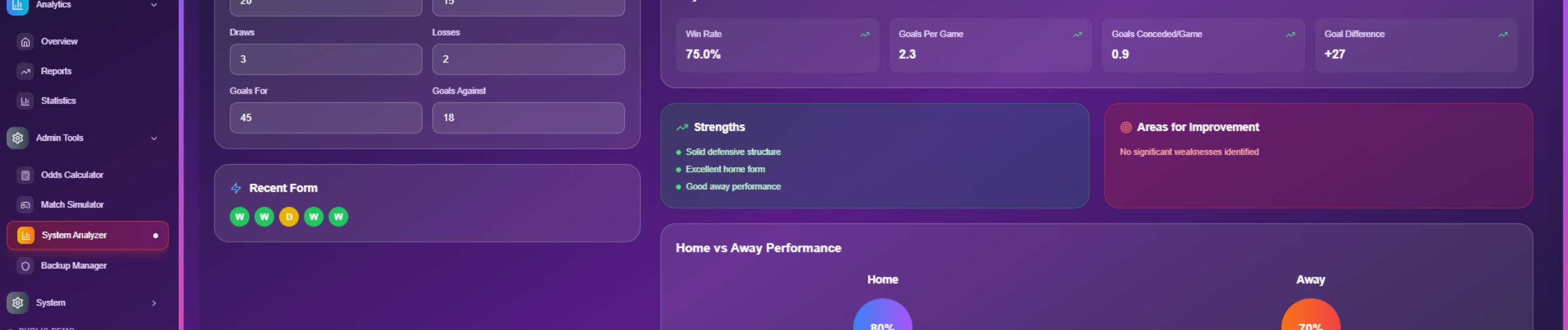
Task: Click the Odds Calculator icon
Action: click(25, 175)
